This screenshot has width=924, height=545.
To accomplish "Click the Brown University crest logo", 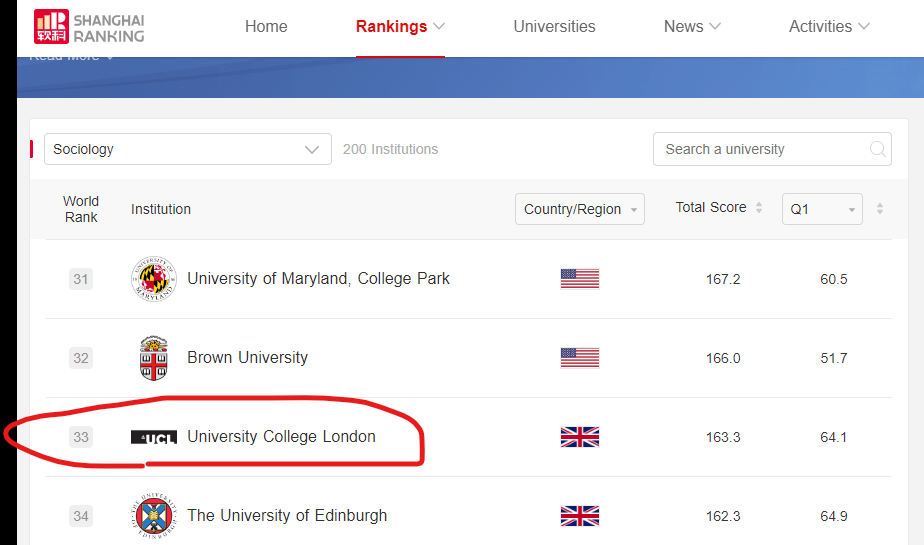I will point(153,358).
